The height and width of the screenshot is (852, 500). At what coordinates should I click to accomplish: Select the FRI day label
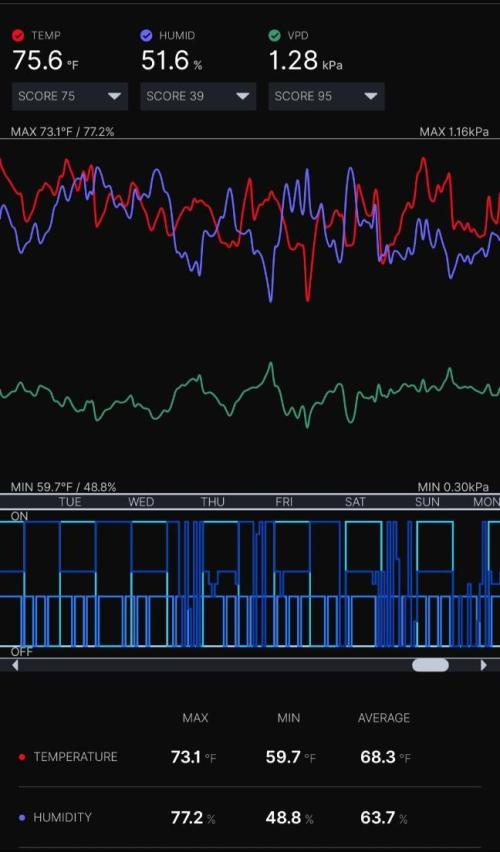pos(284,502)
